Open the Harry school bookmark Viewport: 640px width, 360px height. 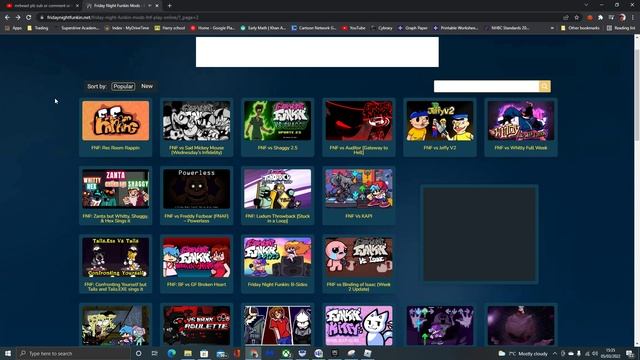(x=170, y=28)
